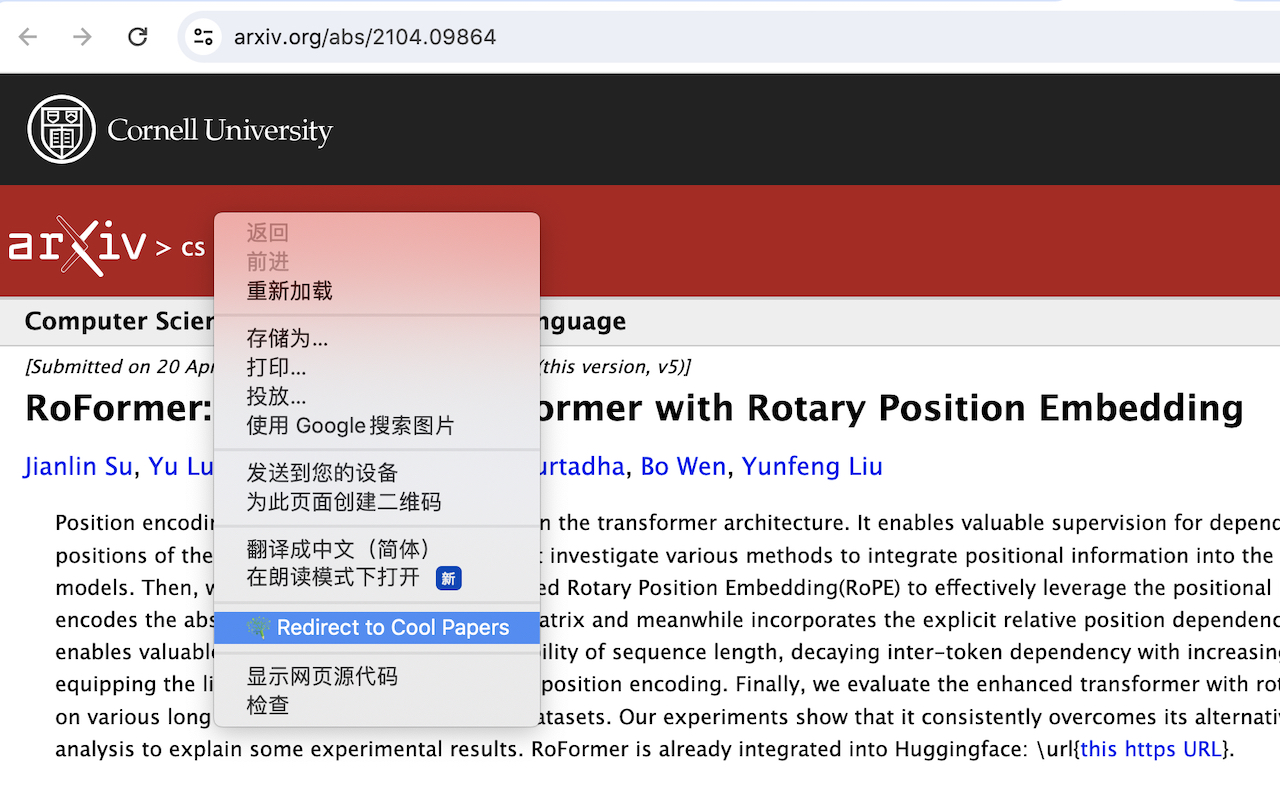1280x800 pixels.
Task: Click the arXiv logo
Action: pyautogui.click(x=78, y=245)
